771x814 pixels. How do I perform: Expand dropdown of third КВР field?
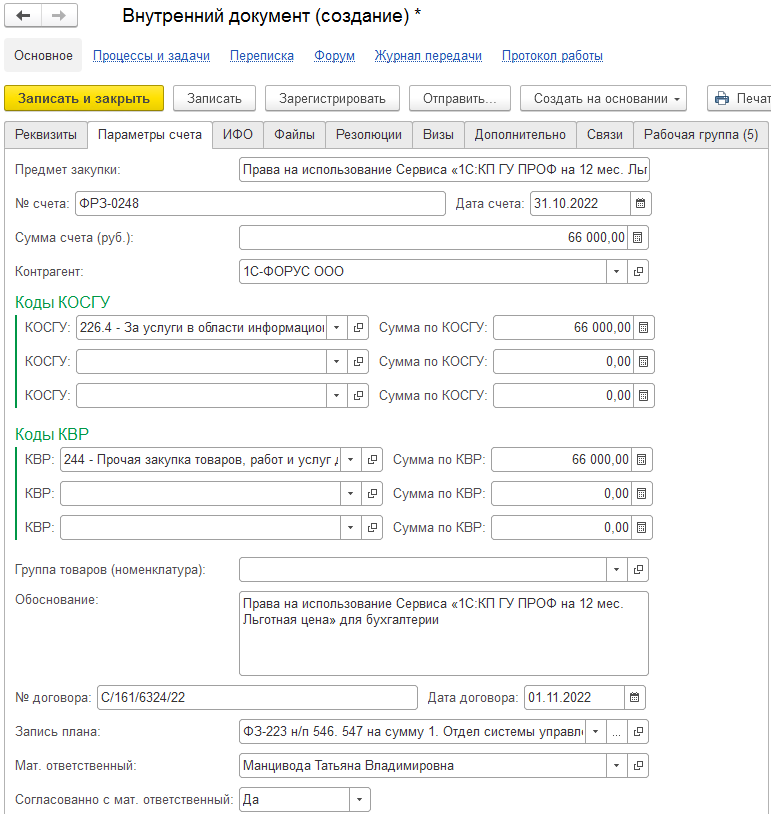coord(350,527)
